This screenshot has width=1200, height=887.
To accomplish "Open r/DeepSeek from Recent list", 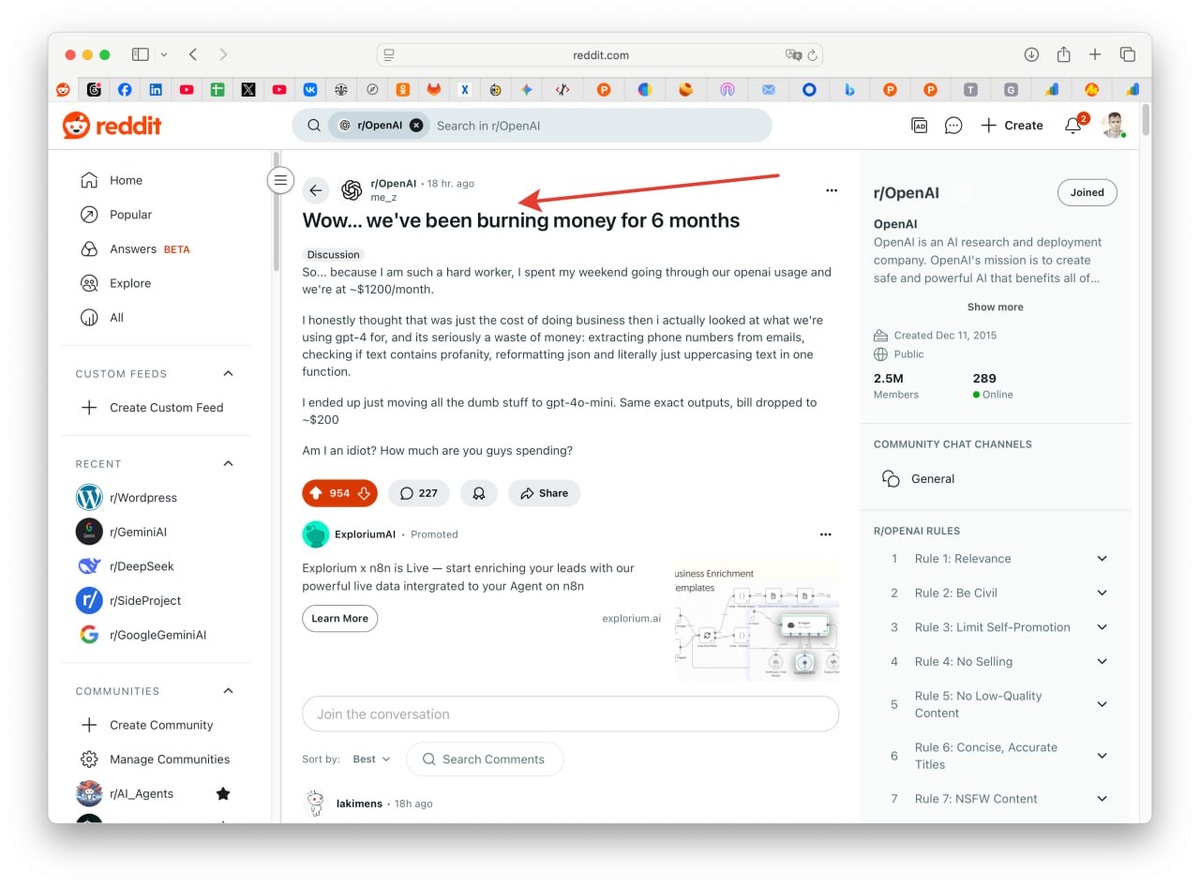I will click(x=142, y=566).
